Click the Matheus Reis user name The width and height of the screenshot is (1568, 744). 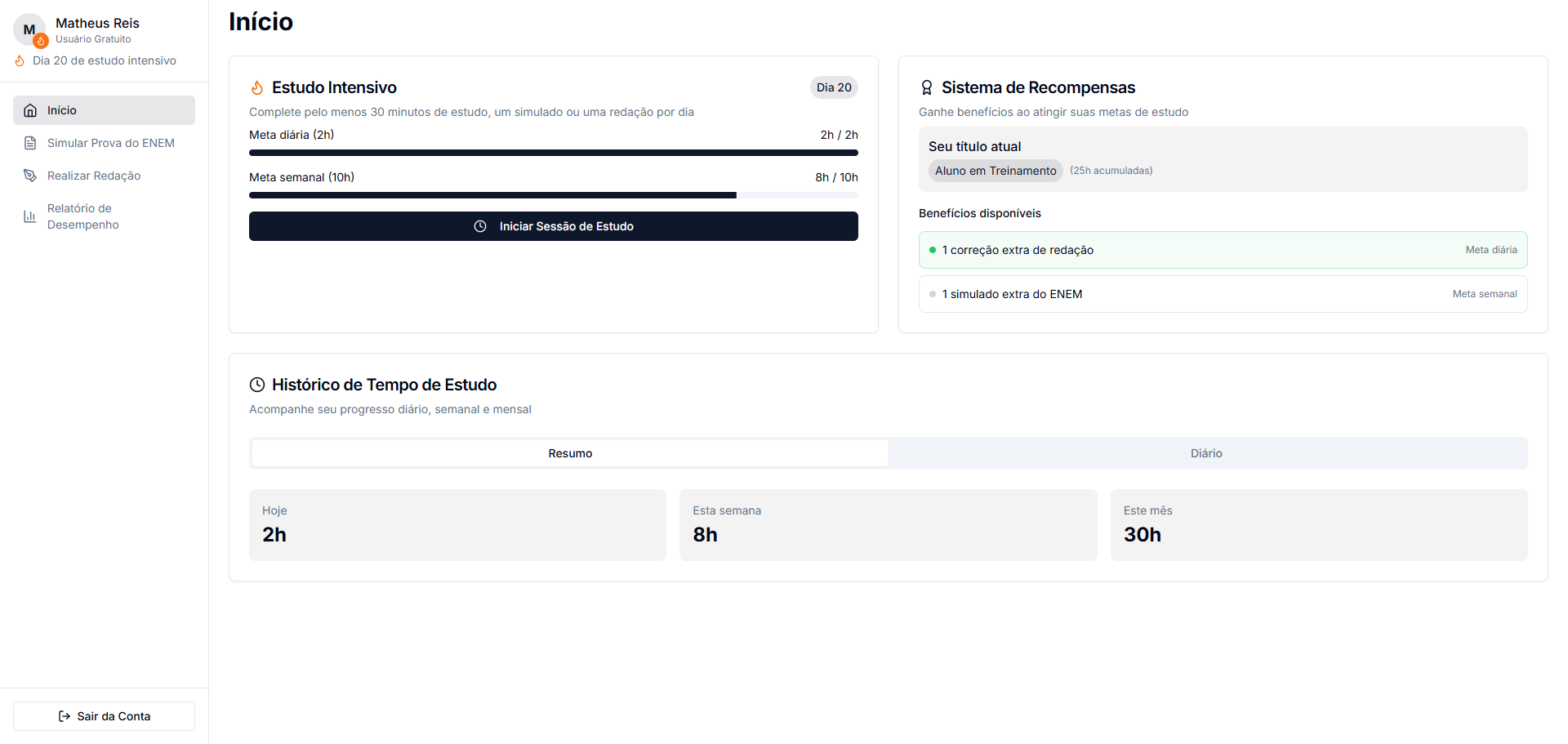[97, 23]
